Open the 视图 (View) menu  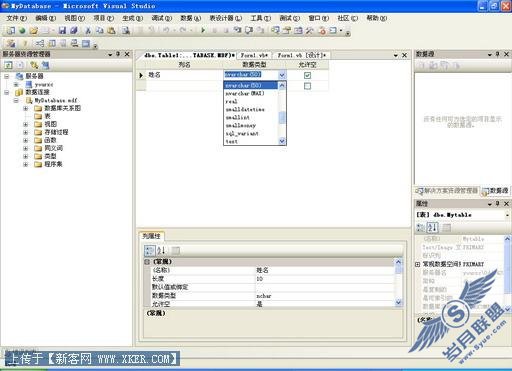[74, 18]
